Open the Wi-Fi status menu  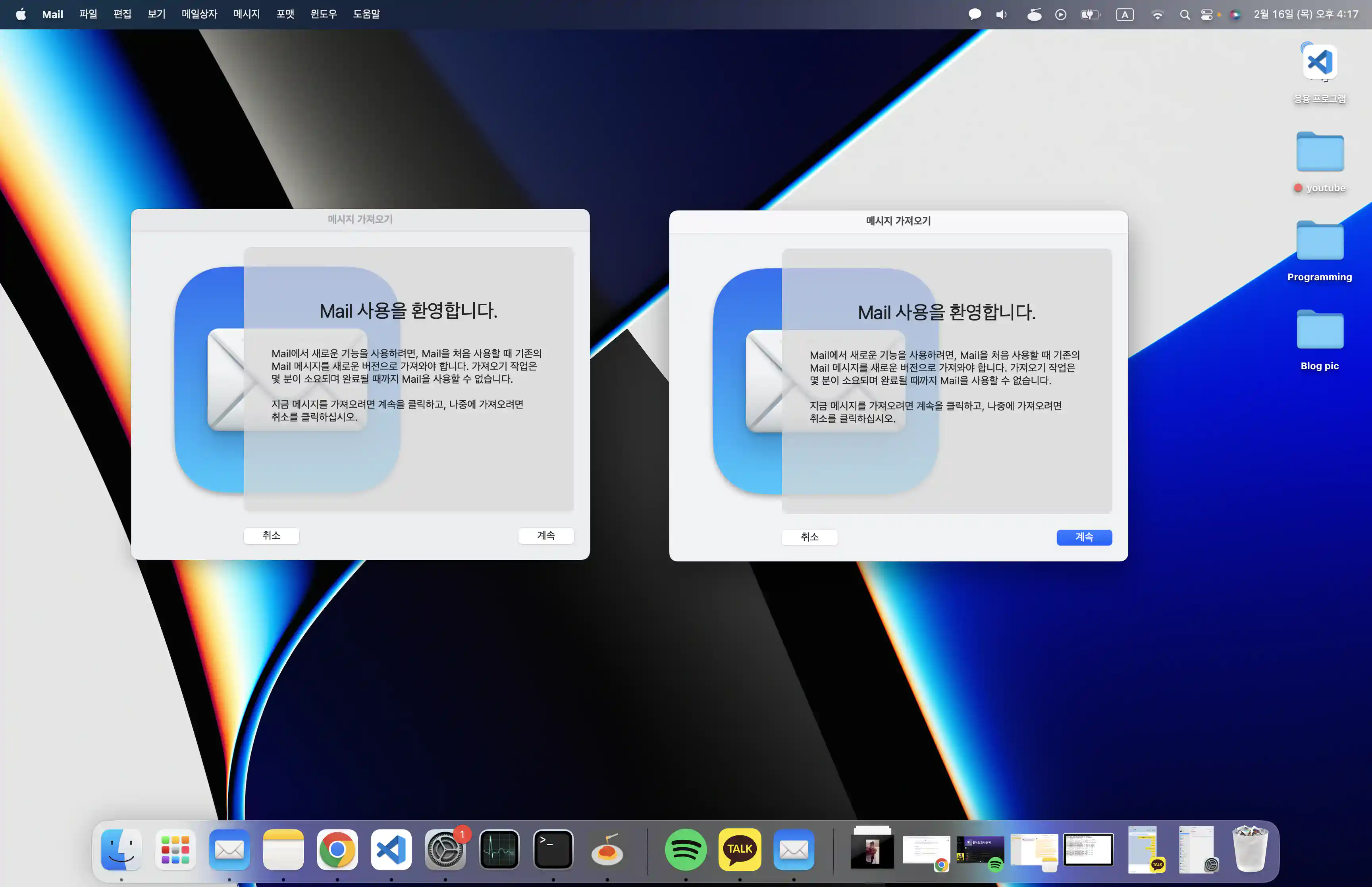(x=1157, y=14)
